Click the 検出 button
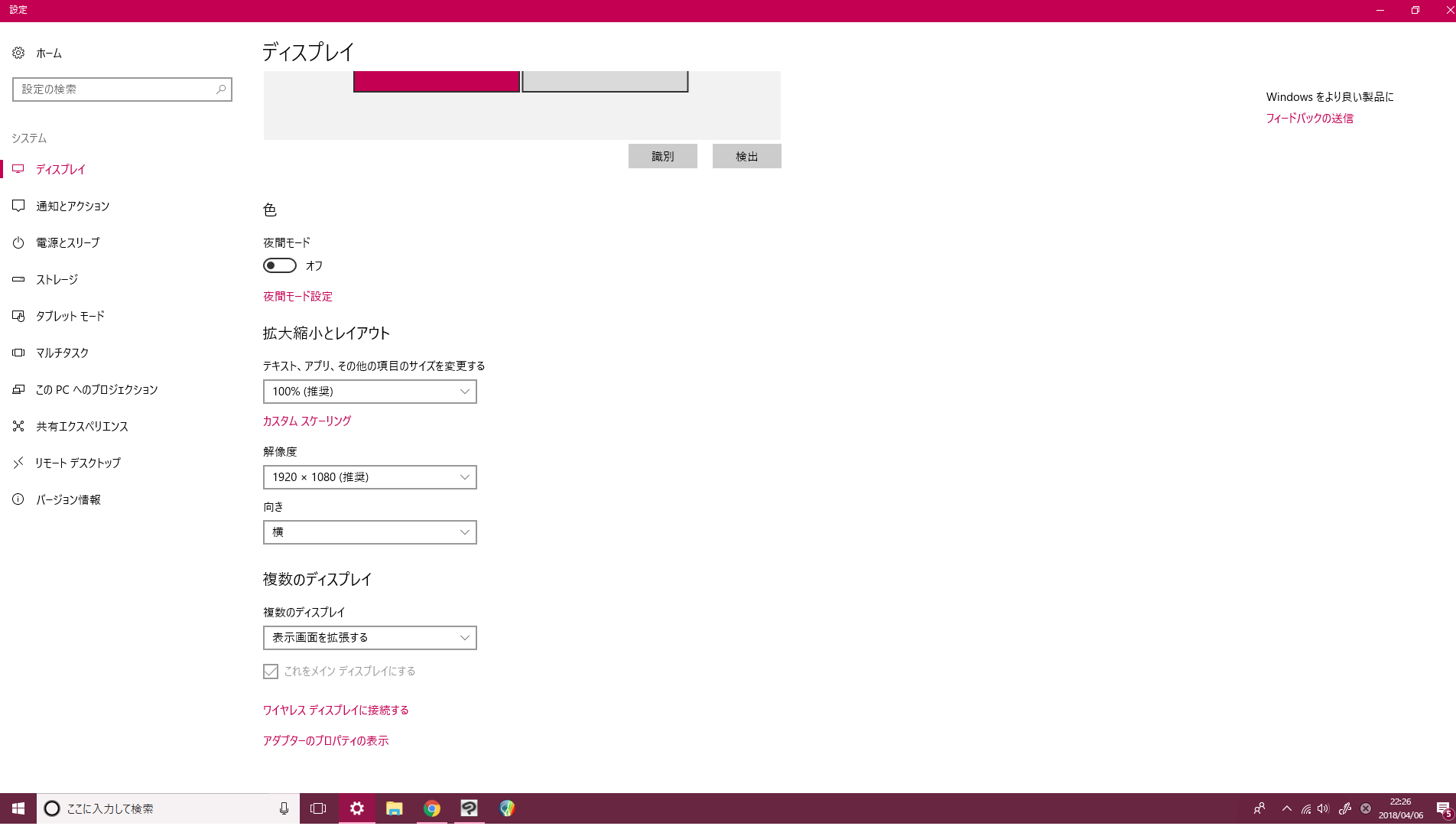The image size is (1456, 826). tap(747, 156)
